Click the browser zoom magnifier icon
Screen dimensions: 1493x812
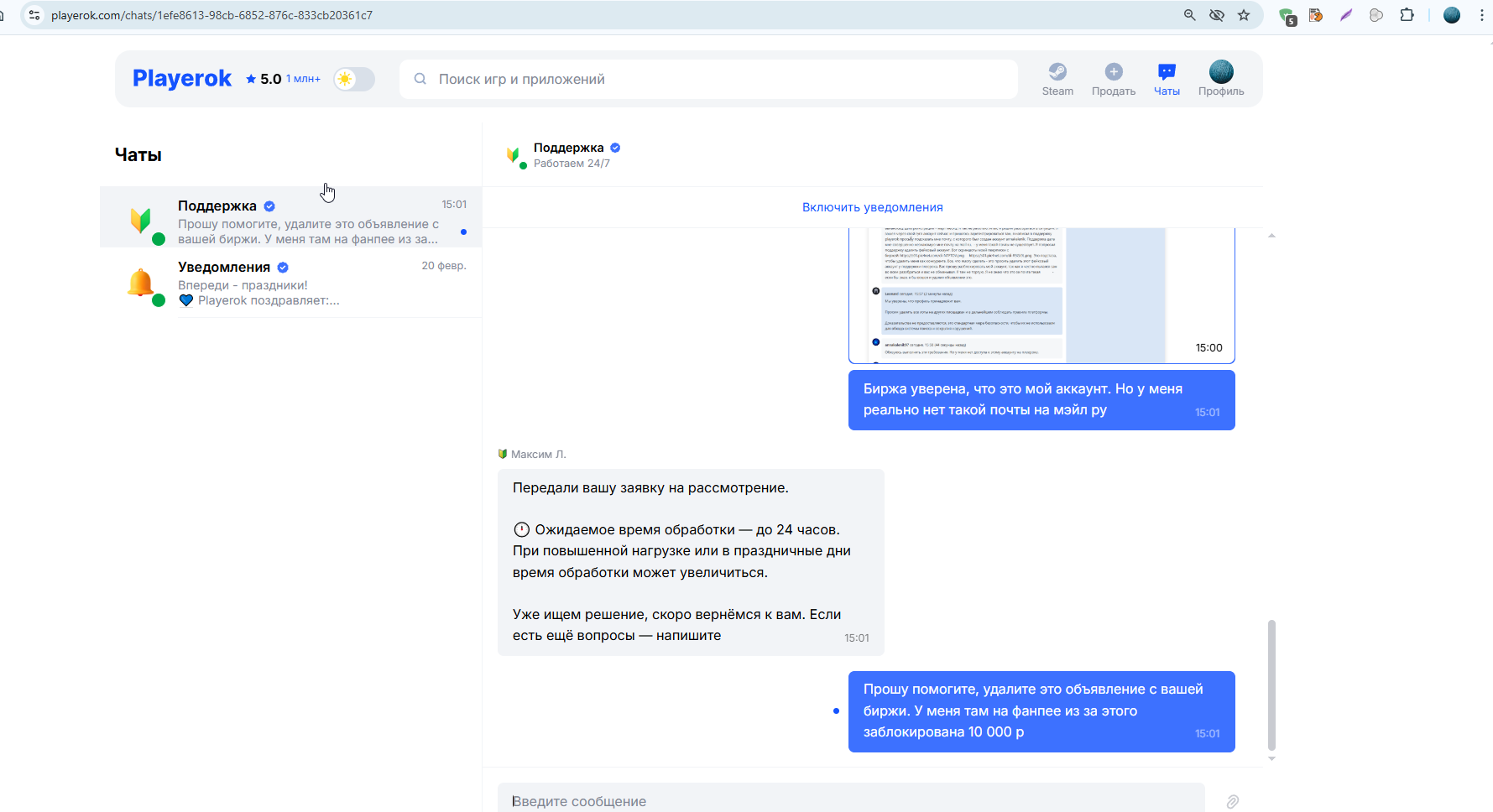[x=1189, y=15]
